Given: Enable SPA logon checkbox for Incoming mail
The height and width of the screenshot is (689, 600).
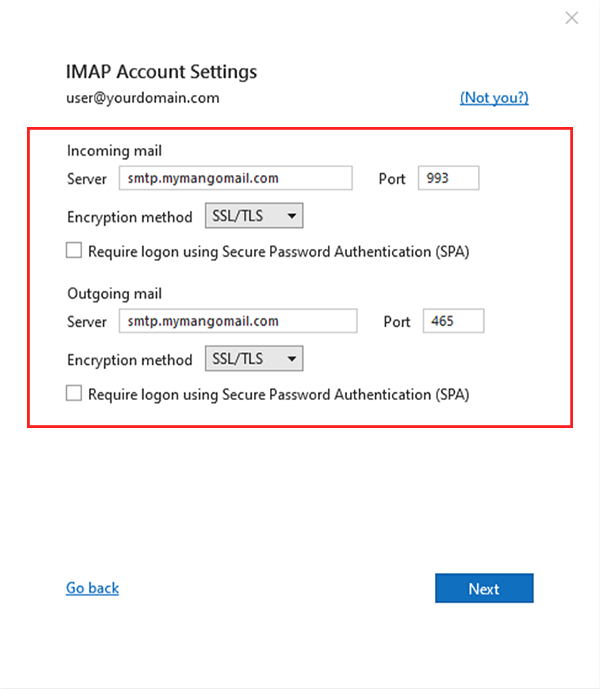Looking at the screenshot, I should pos(74,250).
